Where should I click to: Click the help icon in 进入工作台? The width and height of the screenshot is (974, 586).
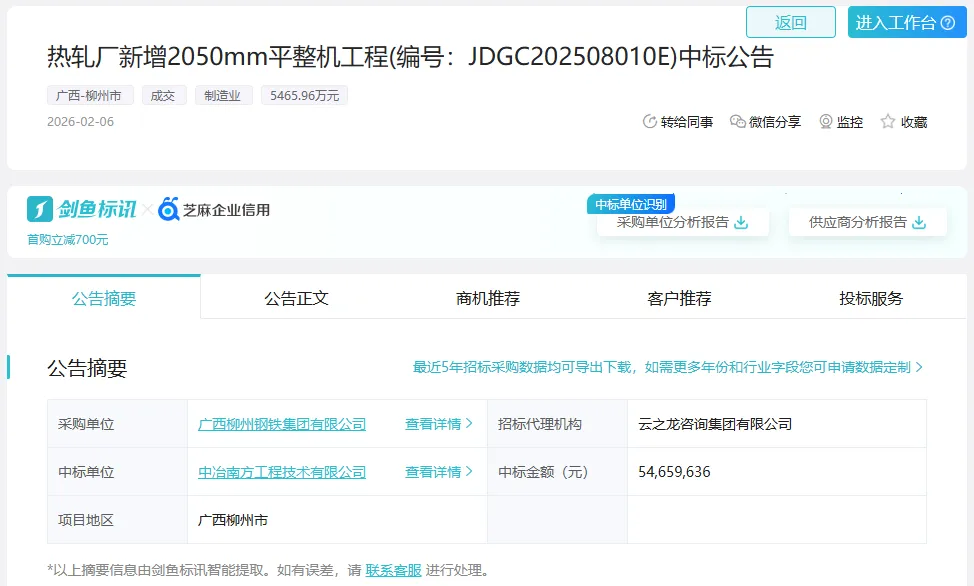point(948,23)
